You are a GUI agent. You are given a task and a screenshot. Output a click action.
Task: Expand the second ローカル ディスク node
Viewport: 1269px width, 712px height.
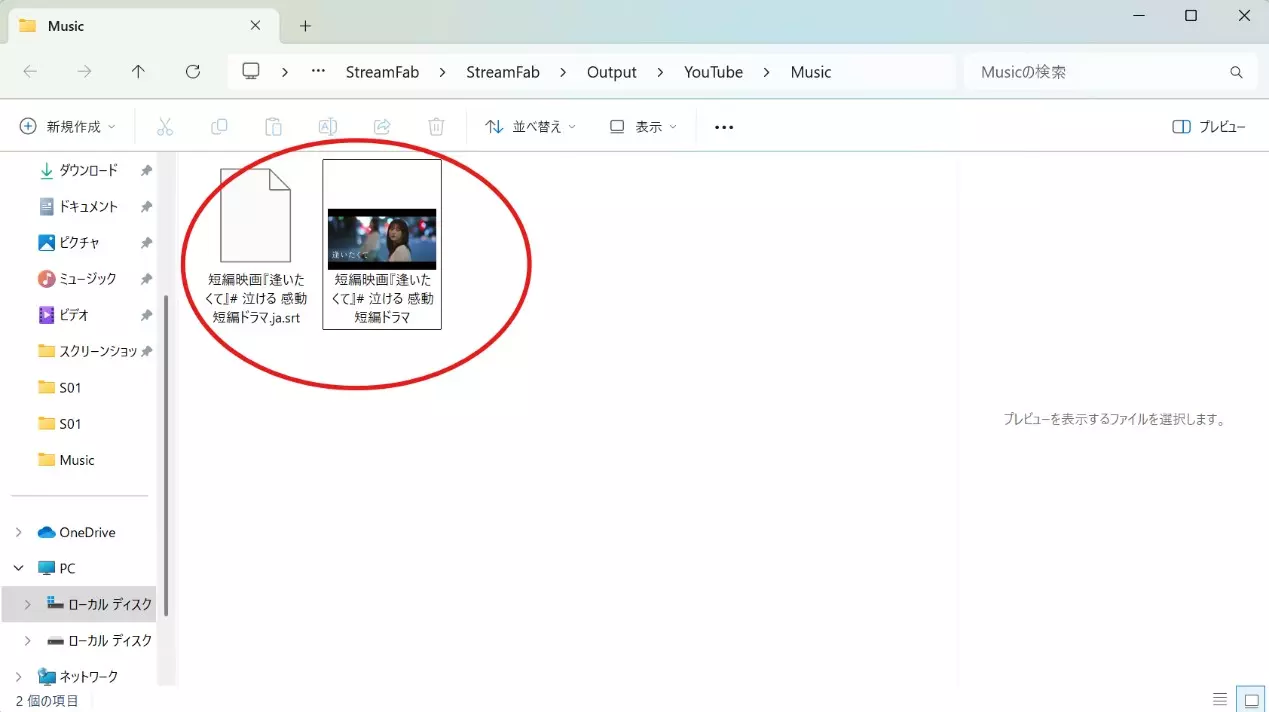tap(27, 640)
